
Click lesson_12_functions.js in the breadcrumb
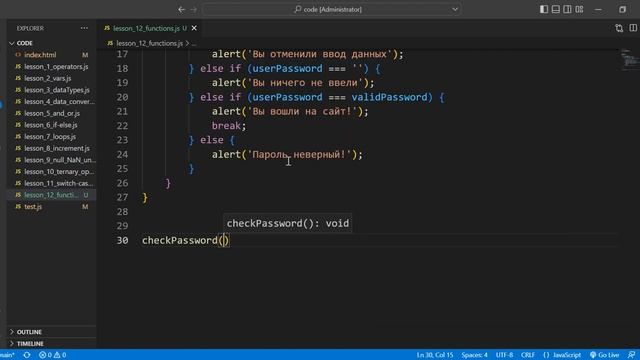coord(149,43)
